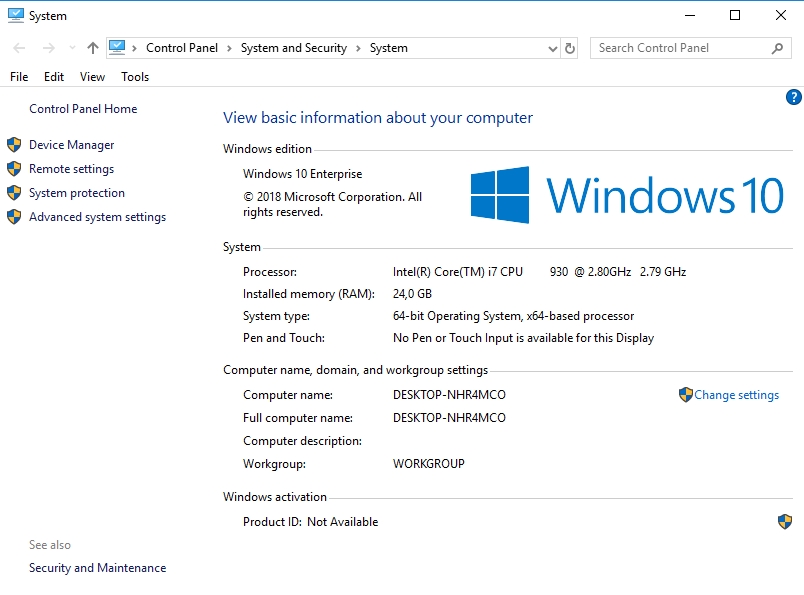This screenshot has width=804, height=595.
Task: Click the System icon in the title bar
Action: (16, 15)
